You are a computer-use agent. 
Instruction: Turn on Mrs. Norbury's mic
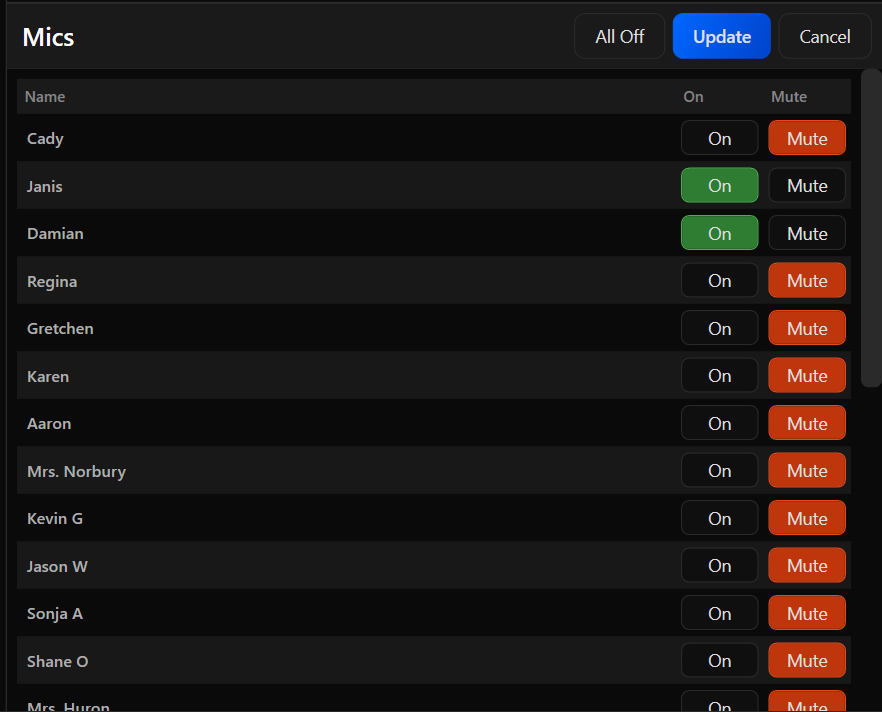(x=719, y=471)
